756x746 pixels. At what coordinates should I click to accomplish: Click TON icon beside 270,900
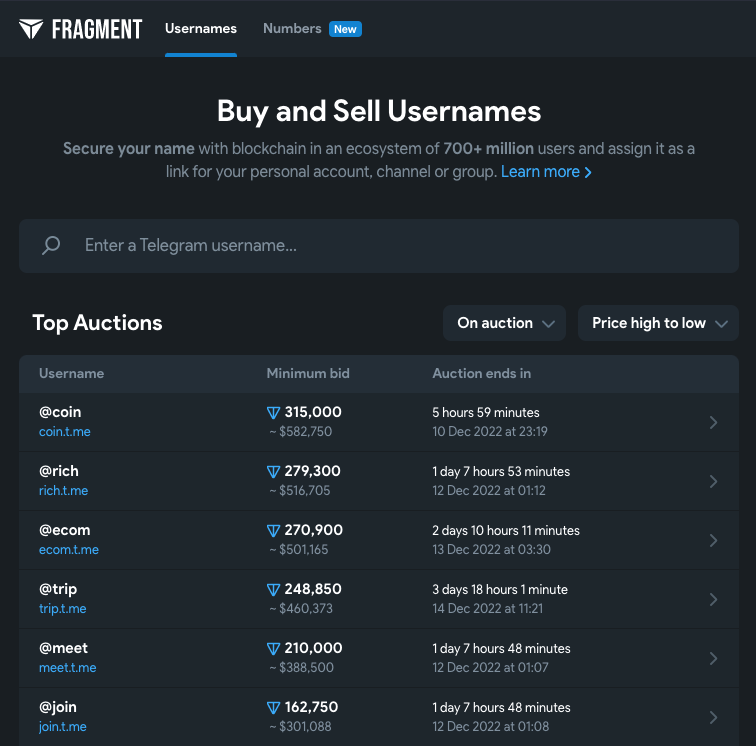point(273,530)
